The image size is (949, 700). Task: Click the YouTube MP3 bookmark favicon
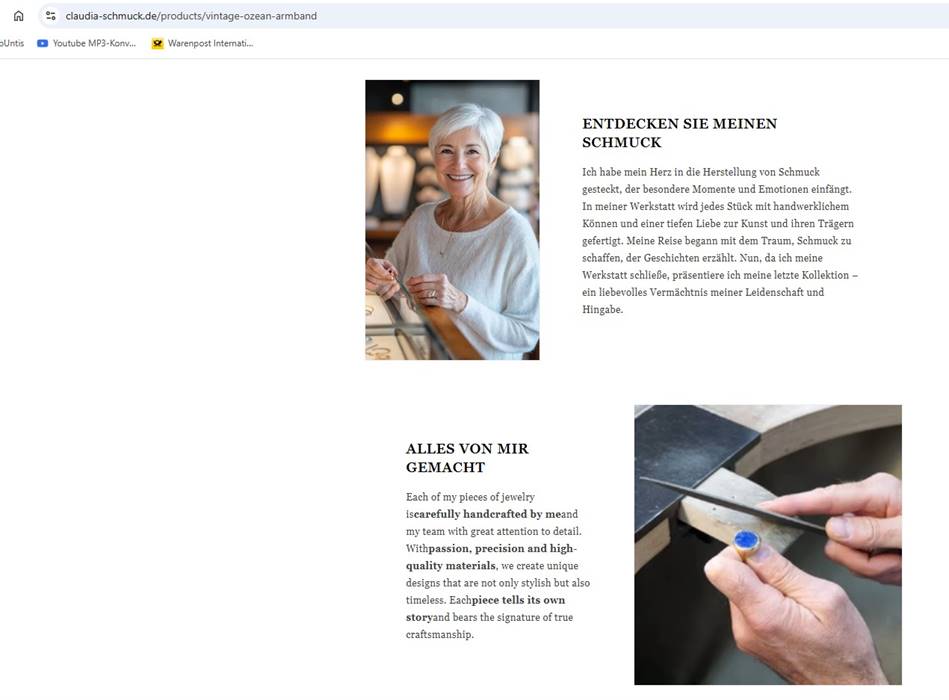(x=42, y=43)
